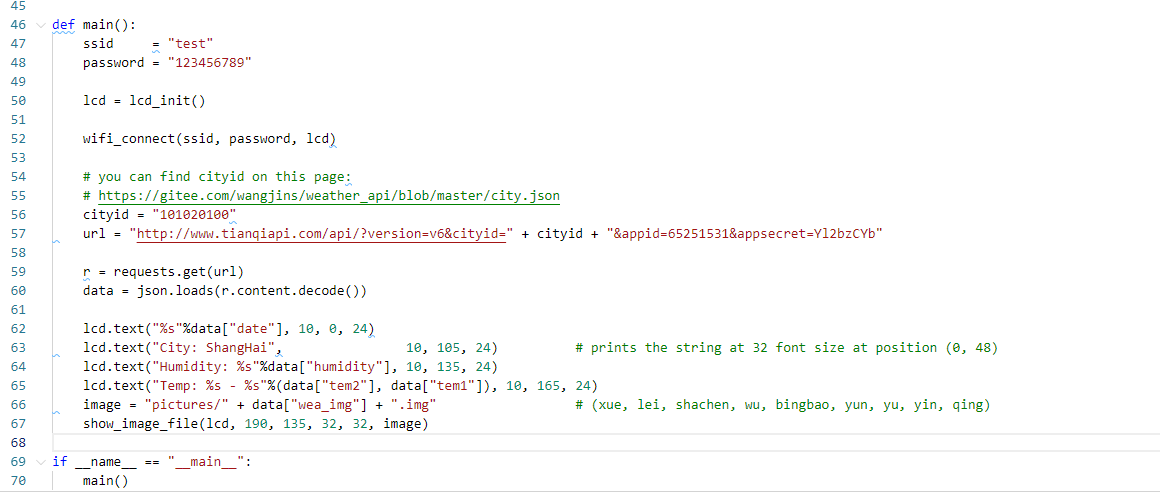
Task: Click comment about 32 font size
Action: [x=787, y=347]
